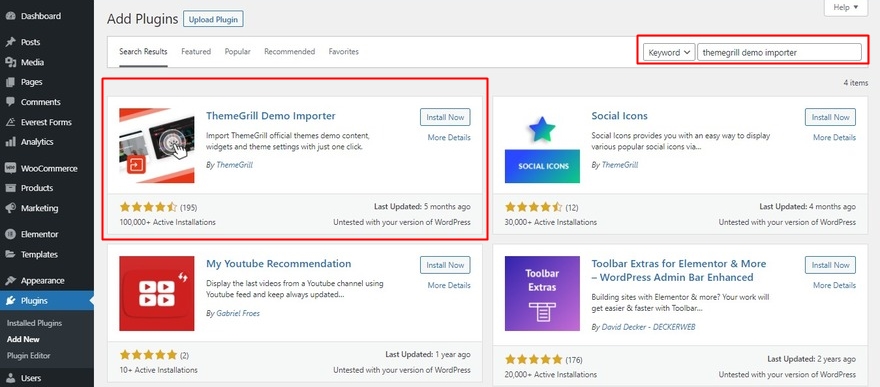The image size is (880, 387).
Task: Select the Add New submenu item
Action: click(23, 339)
